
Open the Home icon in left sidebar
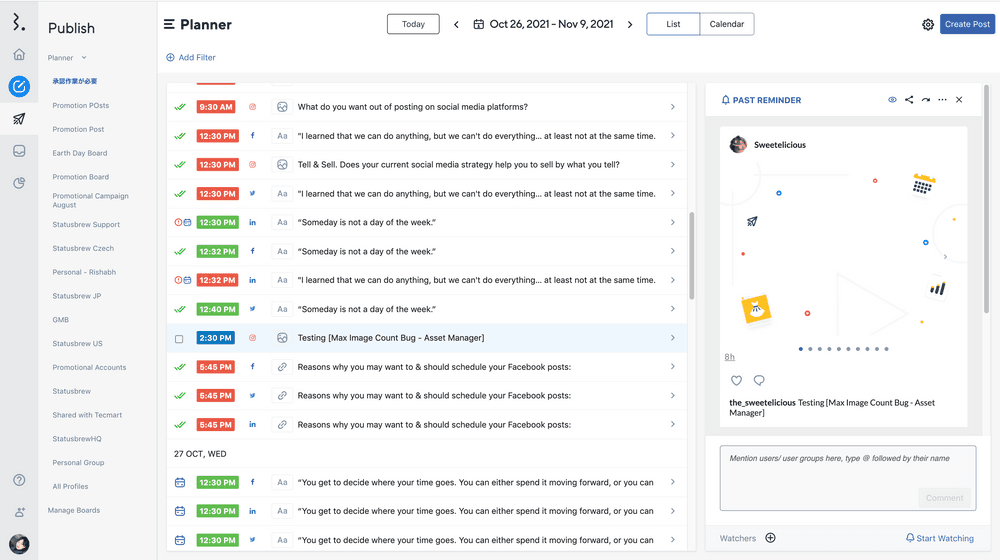pyautogui.click(x=19, y=55)
